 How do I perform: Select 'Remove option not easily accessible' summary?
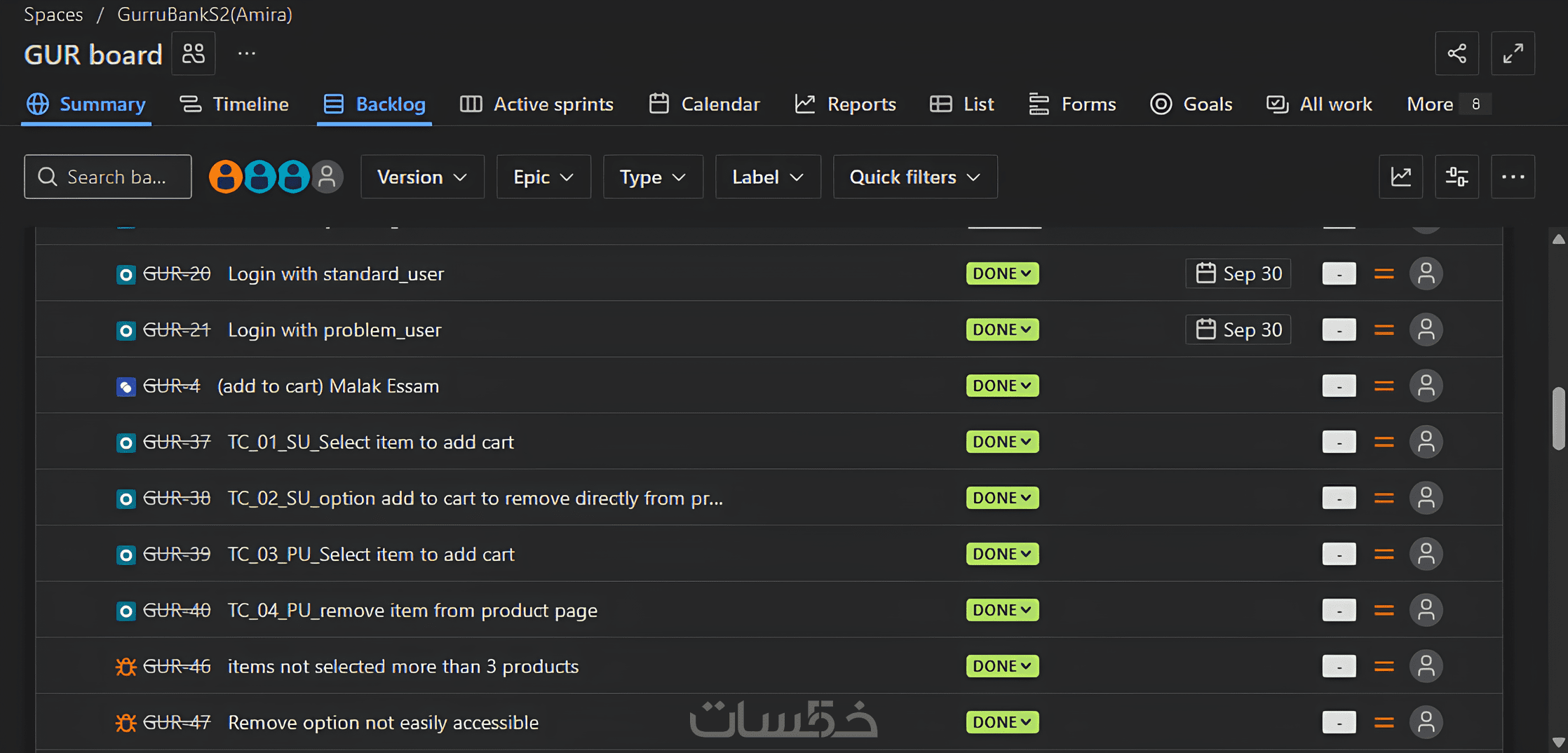[x=384, y=723]
